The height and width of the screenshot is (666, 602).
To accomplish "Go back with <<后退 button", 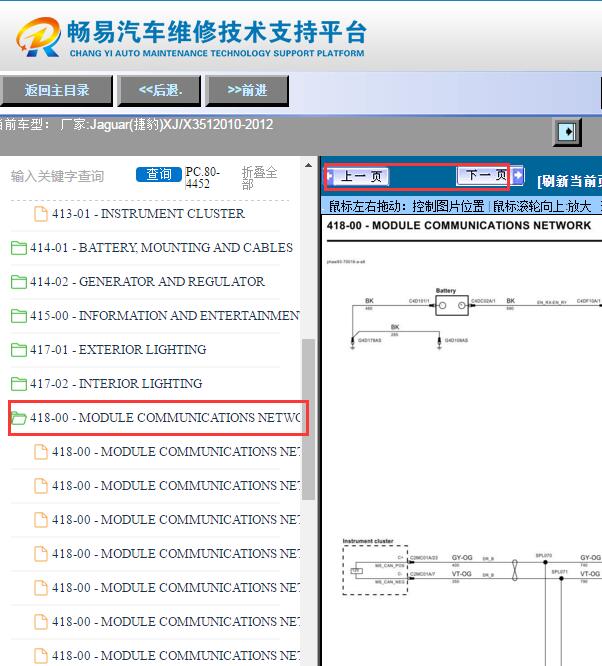I will [x=159, y=90].
